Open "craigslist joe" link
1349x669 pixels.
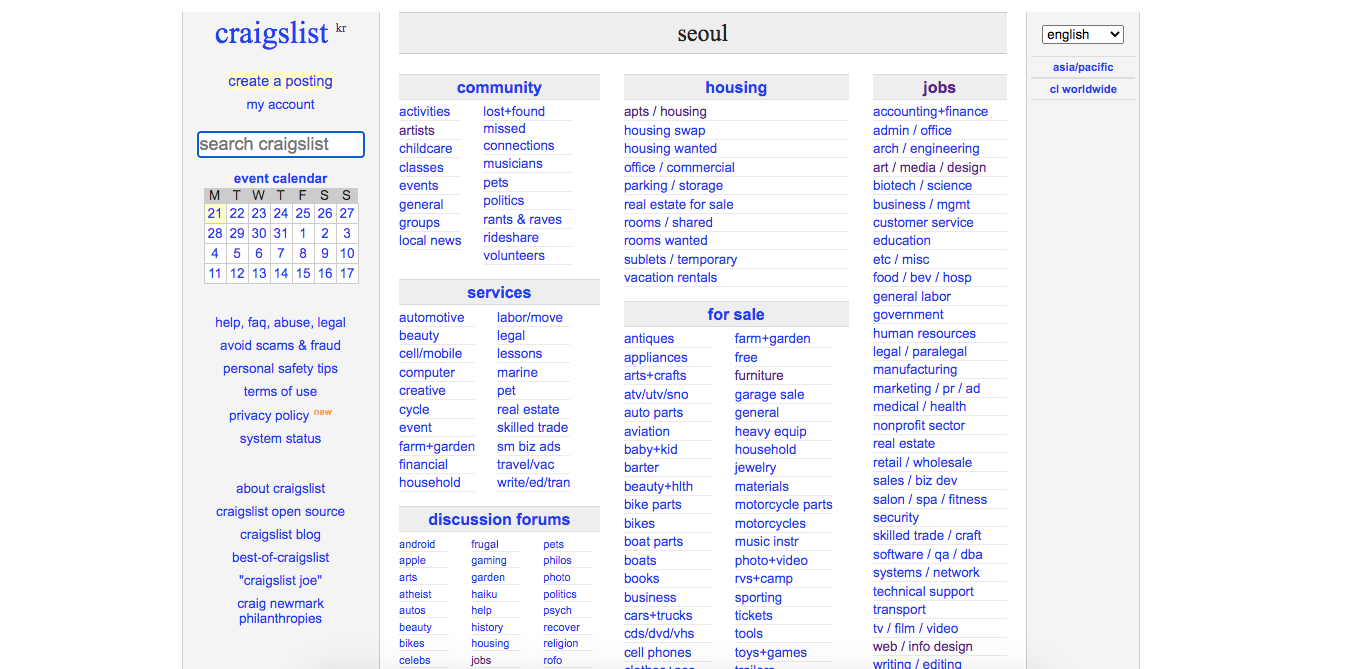[280, 580]
